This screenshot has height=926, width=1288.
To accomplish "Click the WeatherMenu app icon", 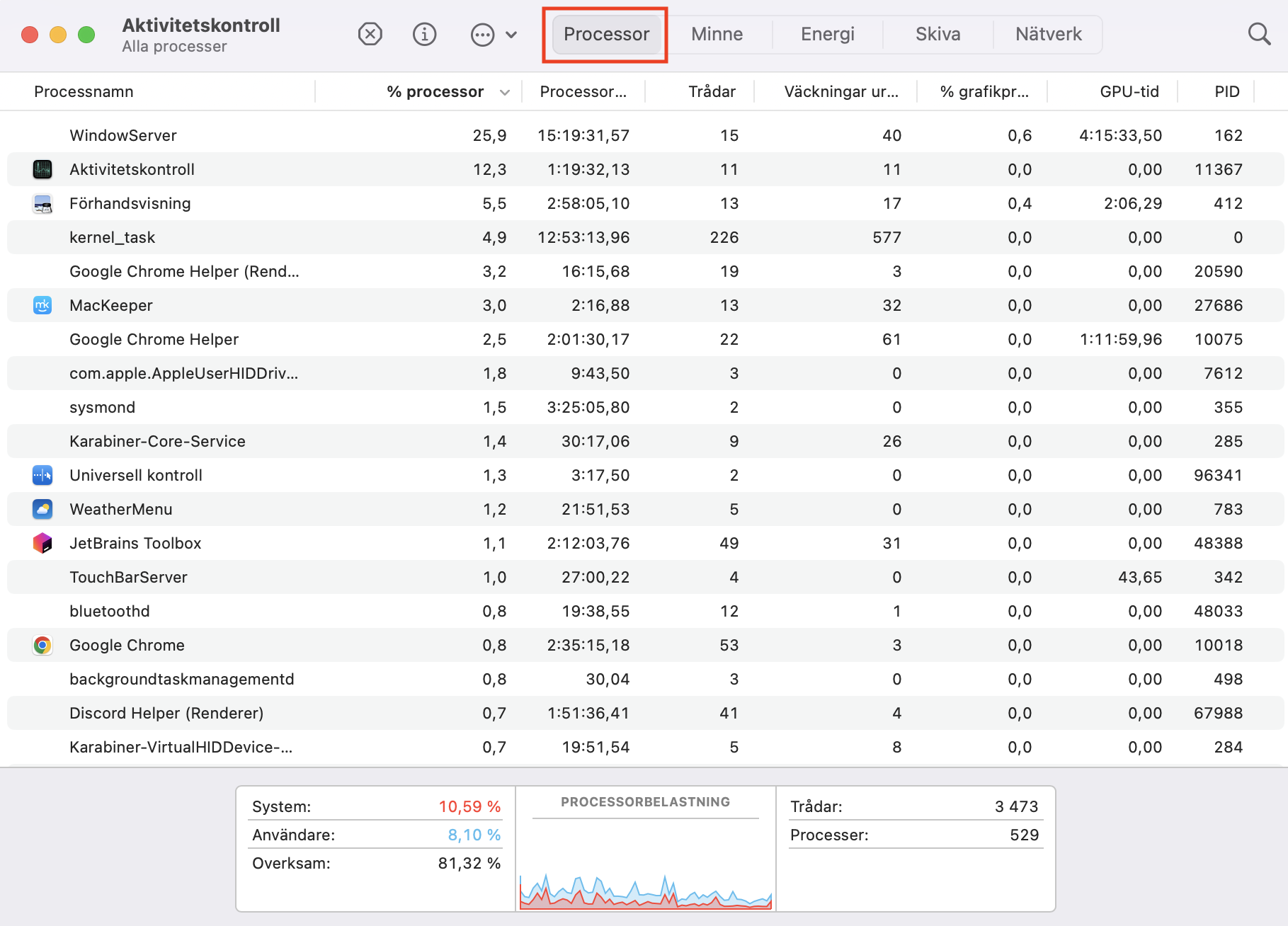I will point(42,509).
